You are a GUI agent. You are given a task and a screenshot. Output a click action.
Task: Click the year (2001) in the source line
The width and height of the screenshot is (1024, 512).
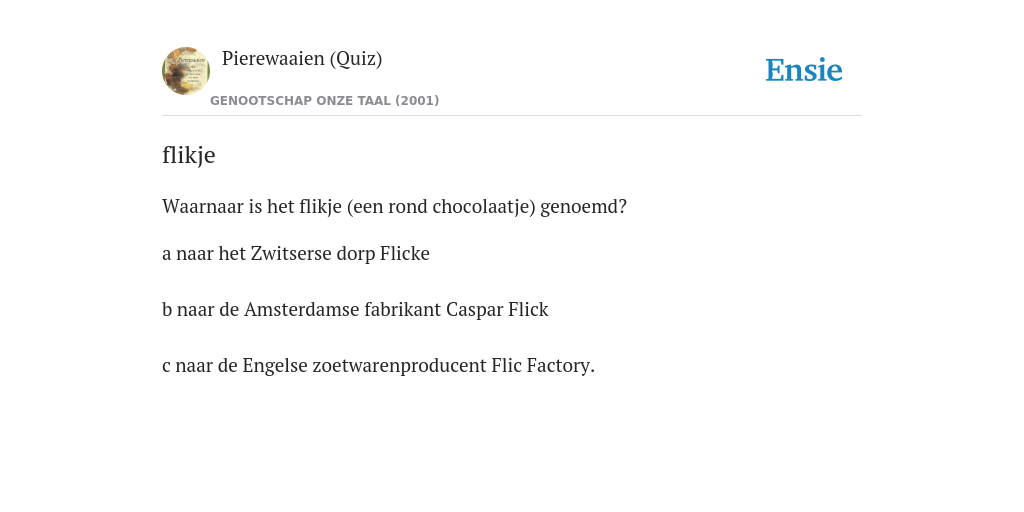point(417,101)
